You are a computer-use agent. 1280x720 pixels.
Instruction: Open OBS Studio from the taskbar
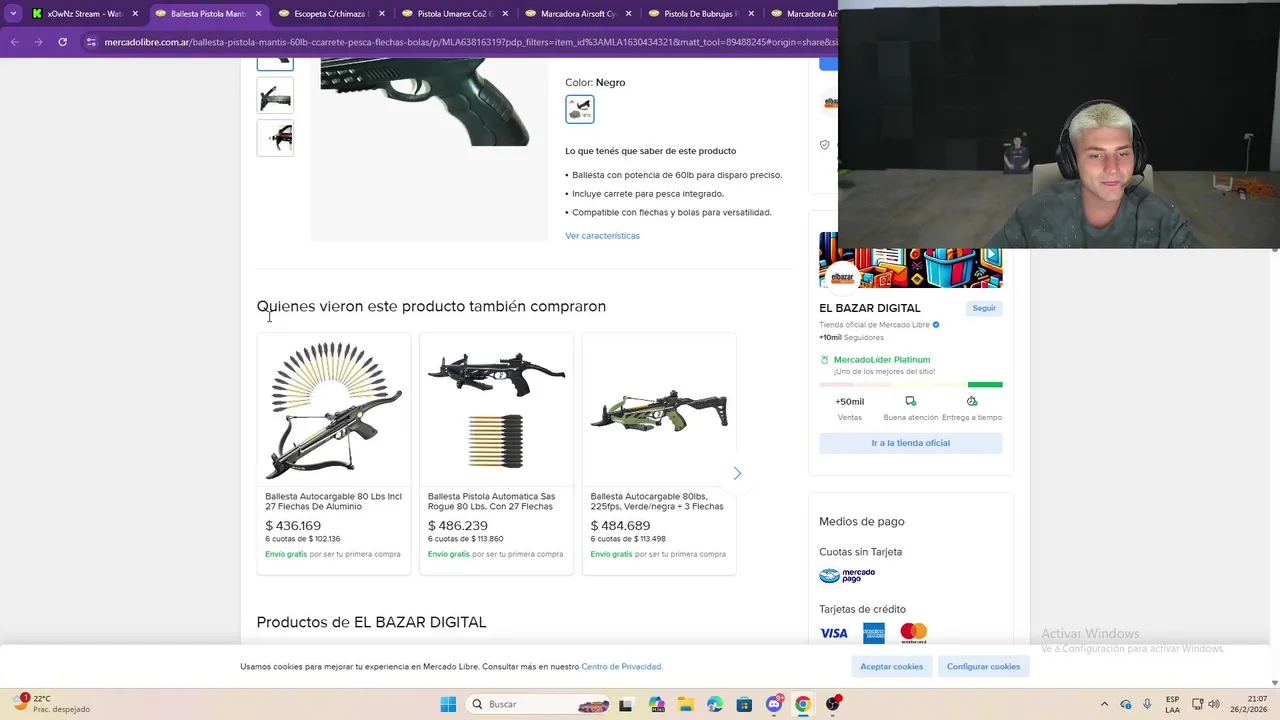(x=833, y=704)
